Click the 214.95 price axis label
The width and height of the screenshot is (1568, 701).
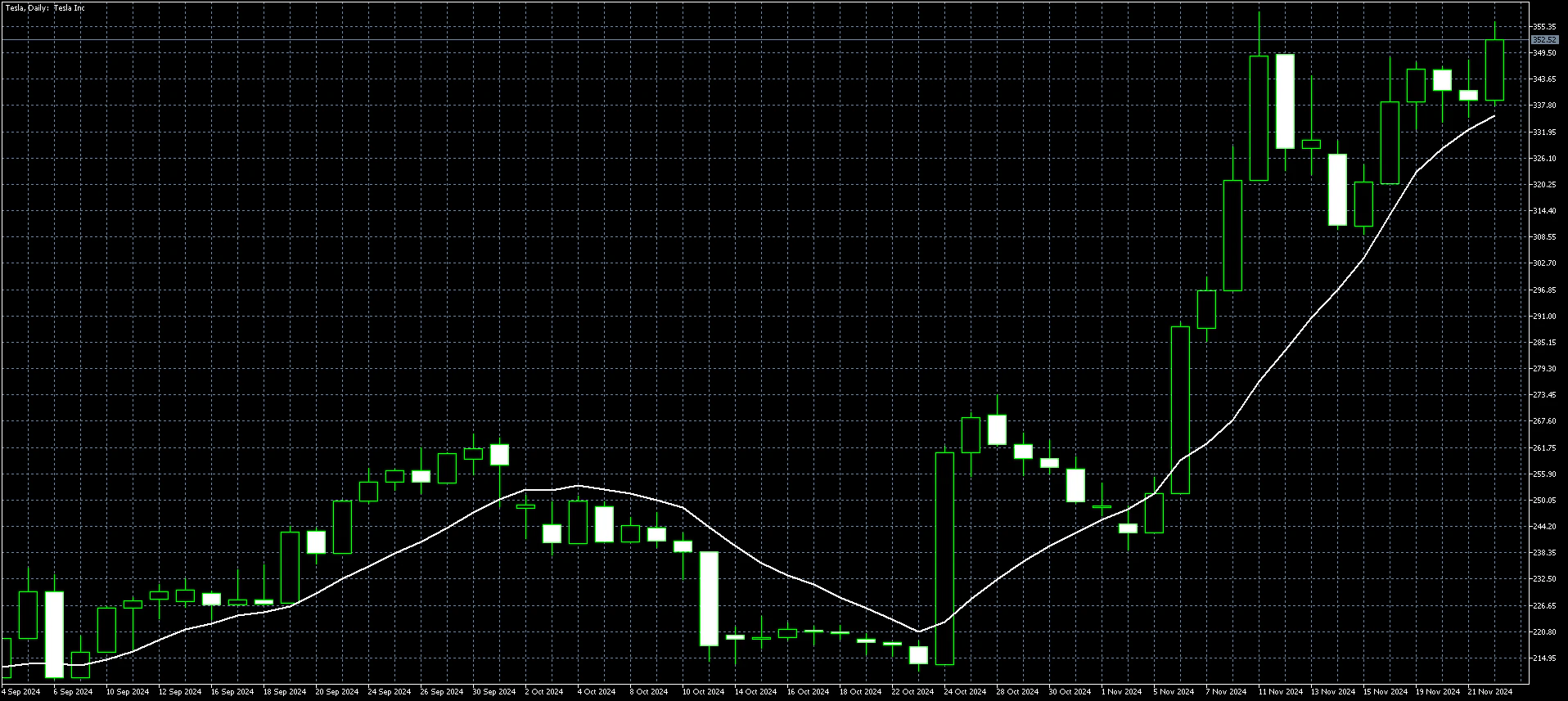[x=1543, y=658]
